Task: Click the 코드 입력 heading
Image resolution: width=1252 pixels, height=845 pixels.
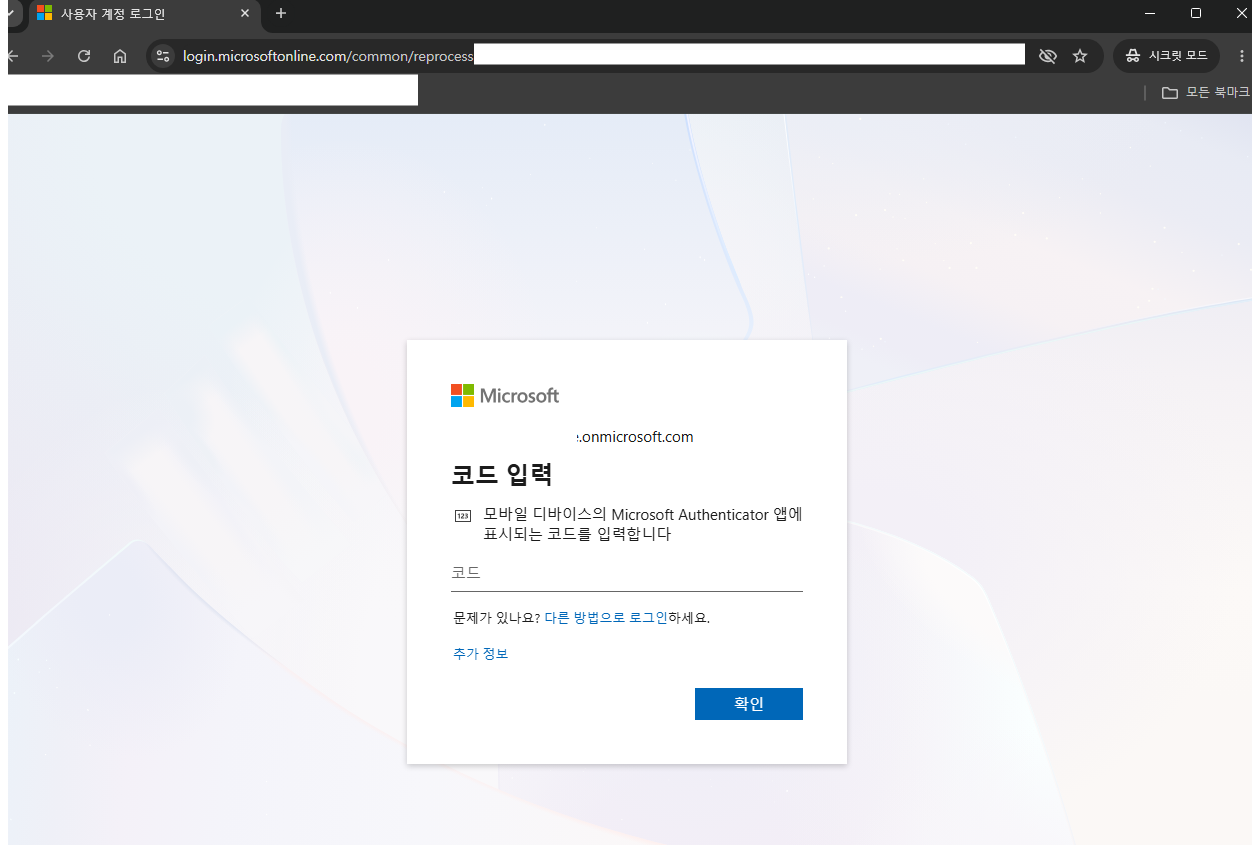Action: pos(502,474)
